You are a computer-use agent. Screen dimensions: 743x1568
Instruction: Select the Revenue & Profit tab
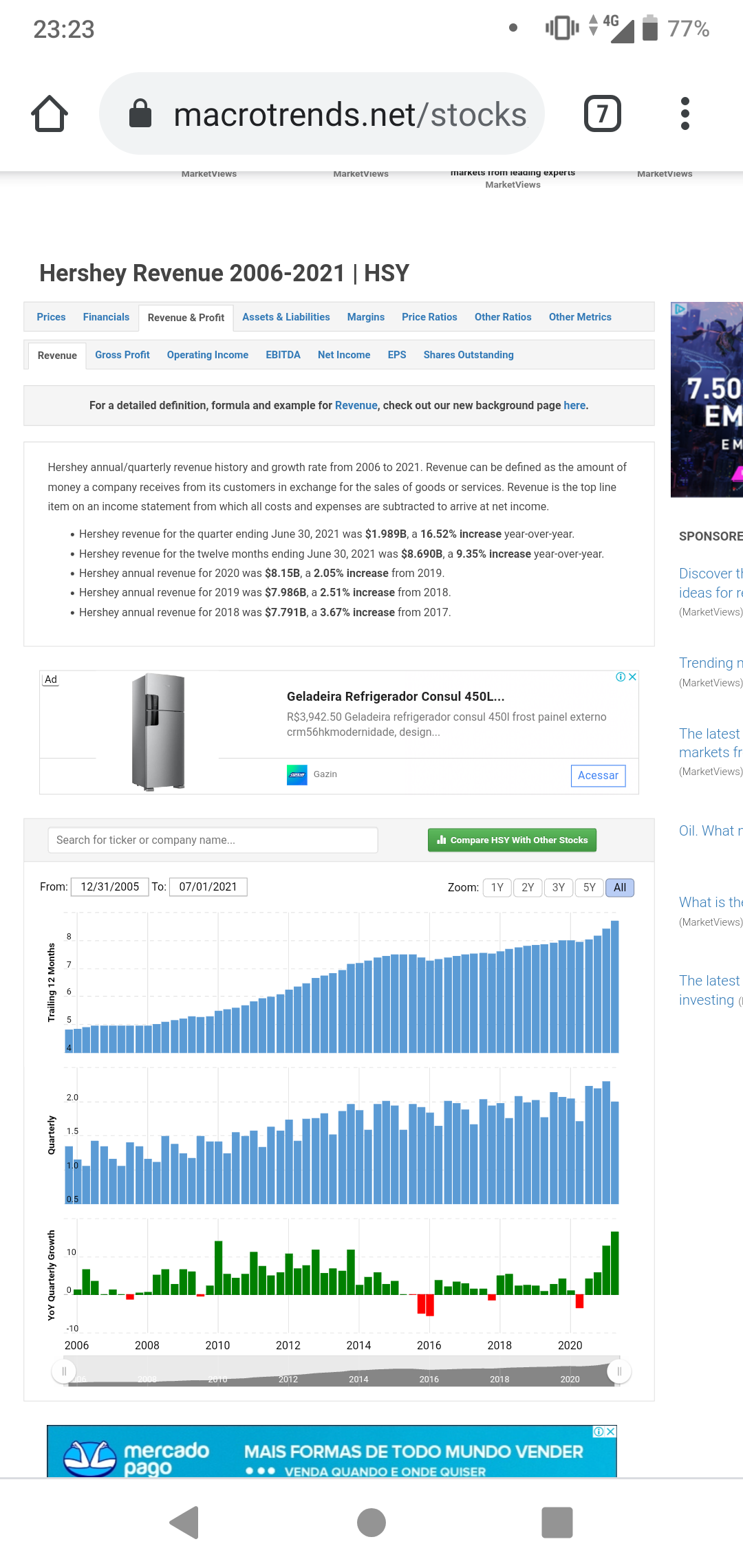click(186, 318)
